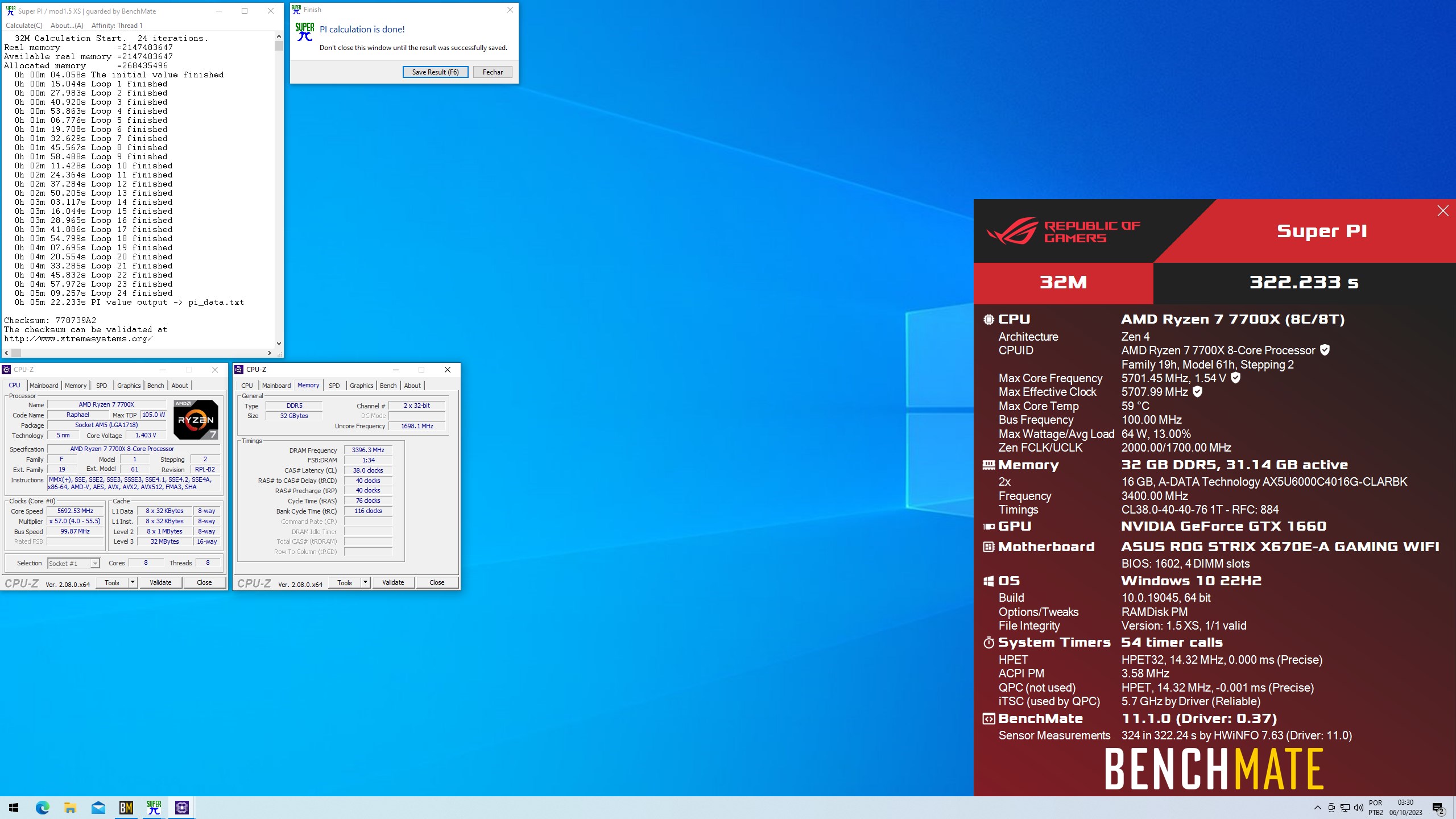Click Super PI horizontal scrollbar right arrow

270,353
